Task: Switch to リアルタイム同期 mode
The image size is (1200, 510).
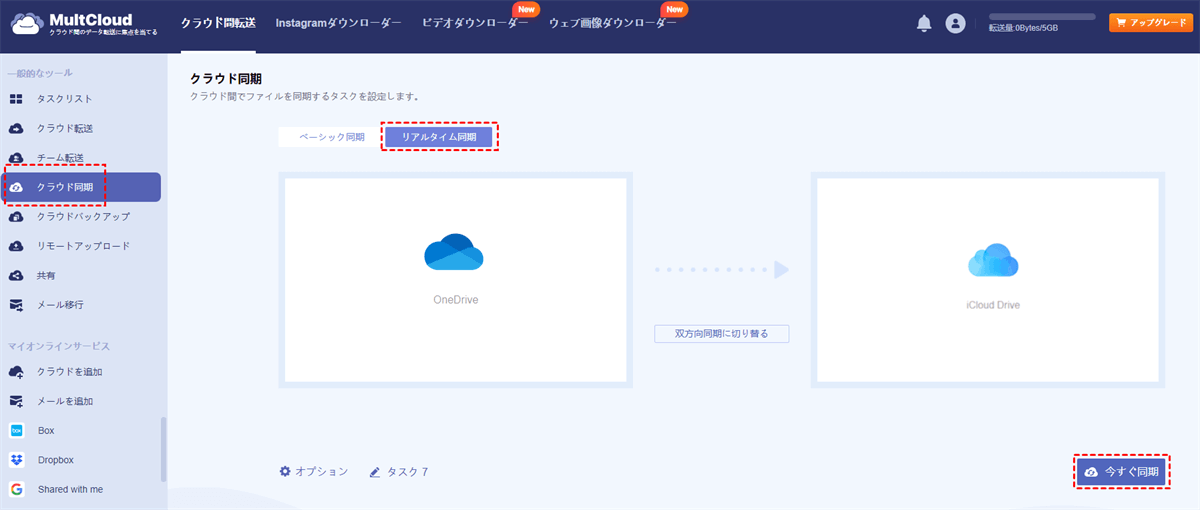Action: coord(439,137)
